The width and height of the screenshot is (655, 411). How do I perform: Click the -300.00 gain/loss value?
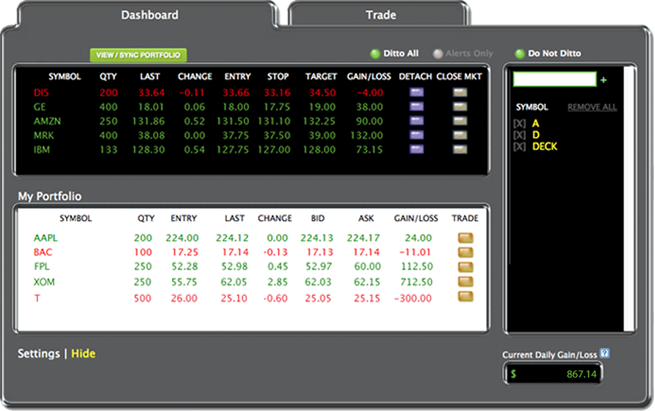413,298
